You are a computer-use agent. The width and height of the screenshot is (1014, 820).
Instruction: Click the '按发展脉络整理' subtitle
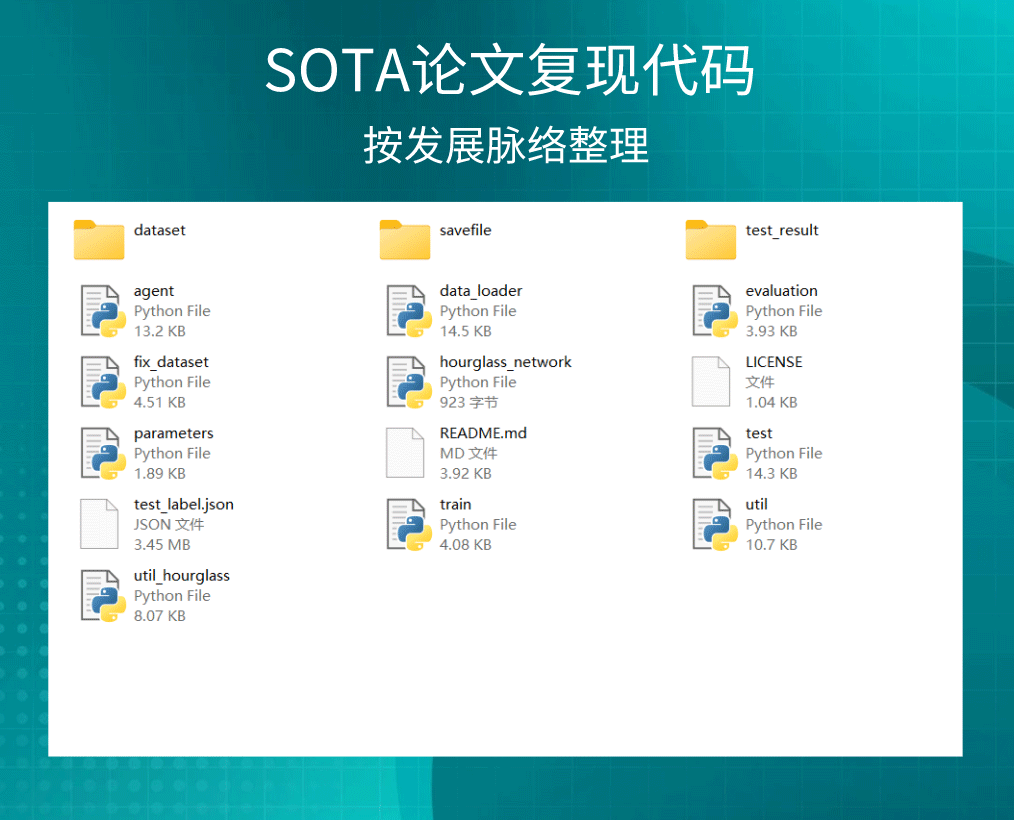point(506,145)
